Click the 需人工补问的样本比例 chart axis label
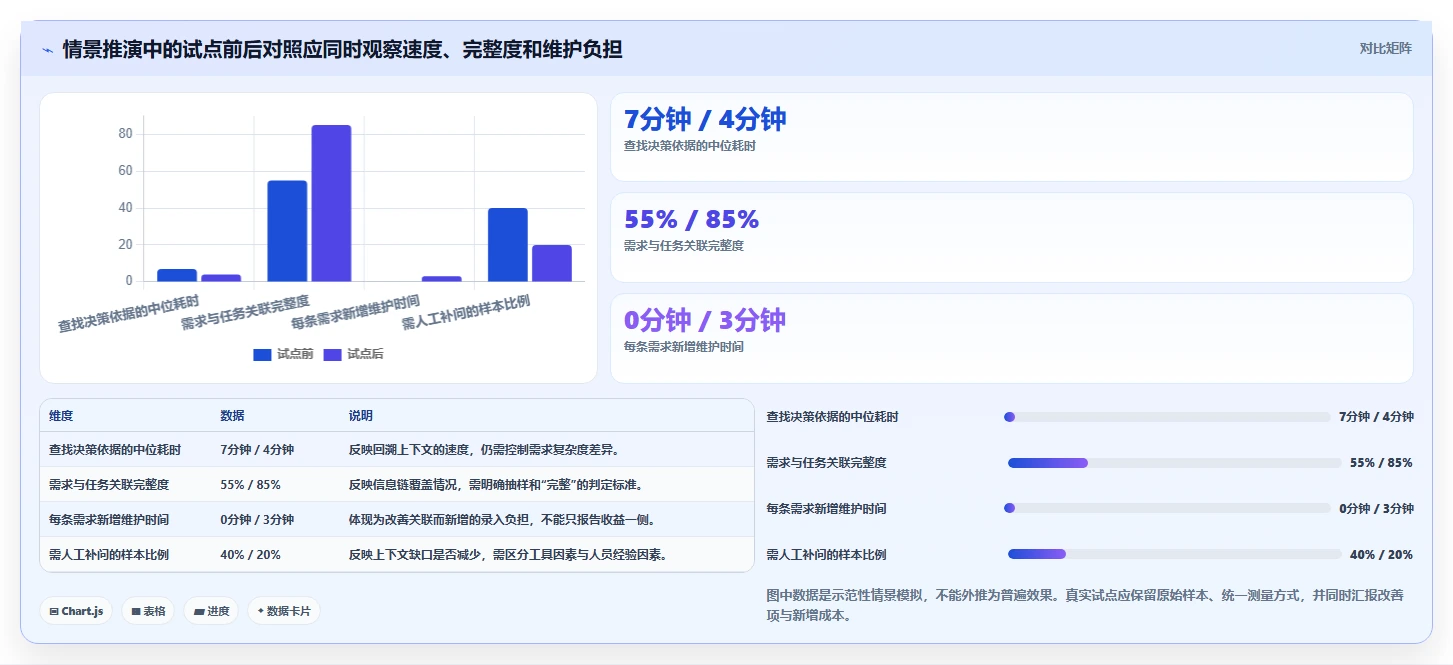1453x665 pixels. [x=466, y=313]
